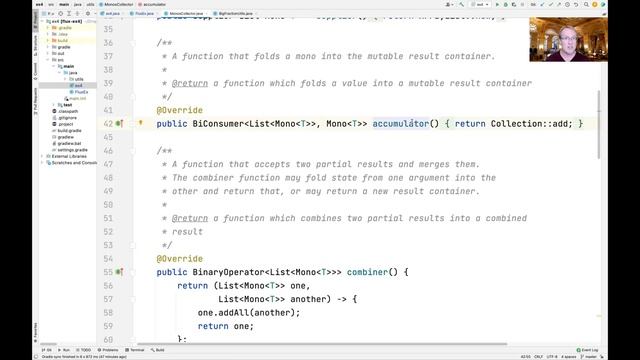Toggle the Git tool window button

coord(47,350)
